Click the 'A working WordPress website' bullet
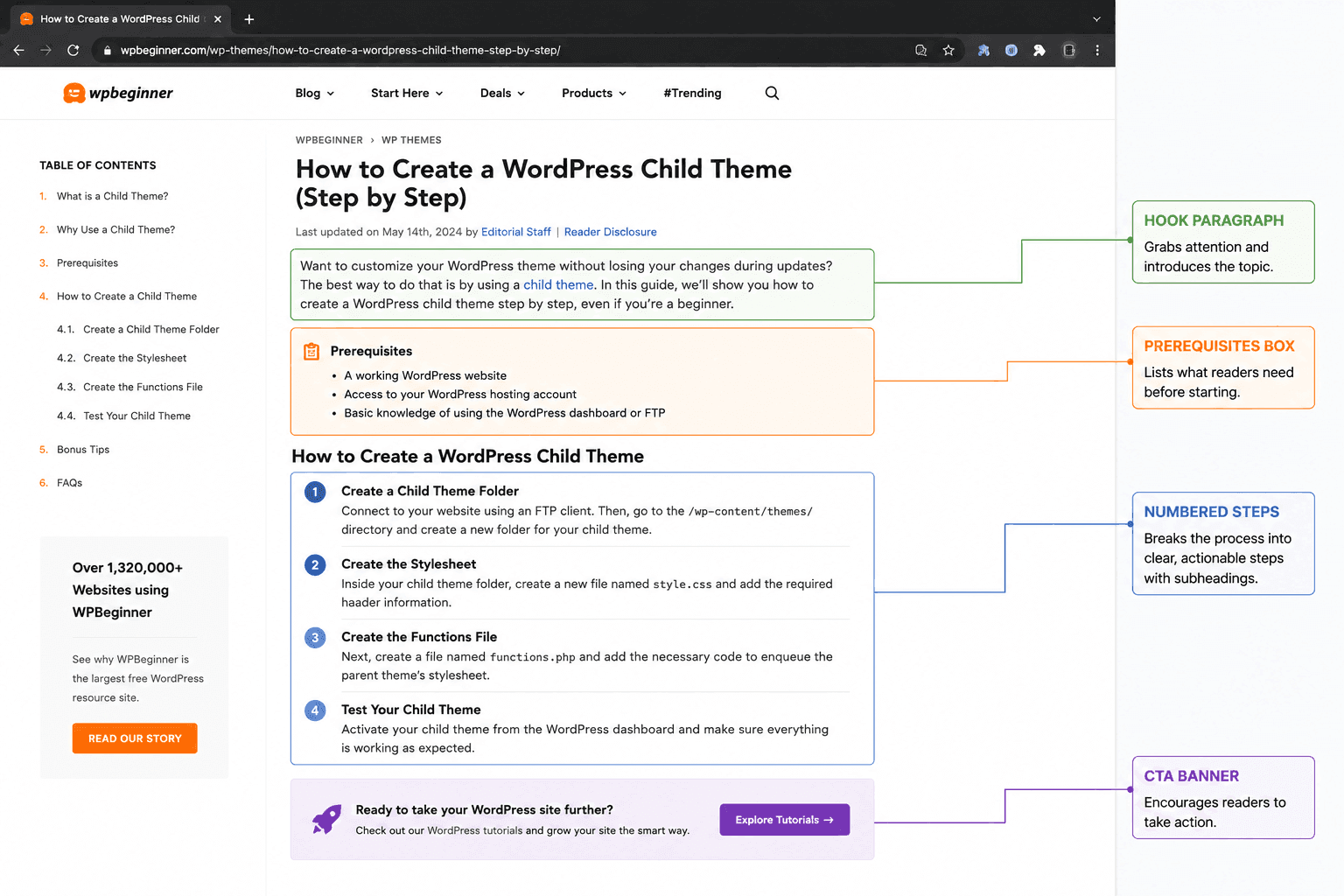Image resolution: width=1344 pixels, height=896 pixels. coord(425,375)
